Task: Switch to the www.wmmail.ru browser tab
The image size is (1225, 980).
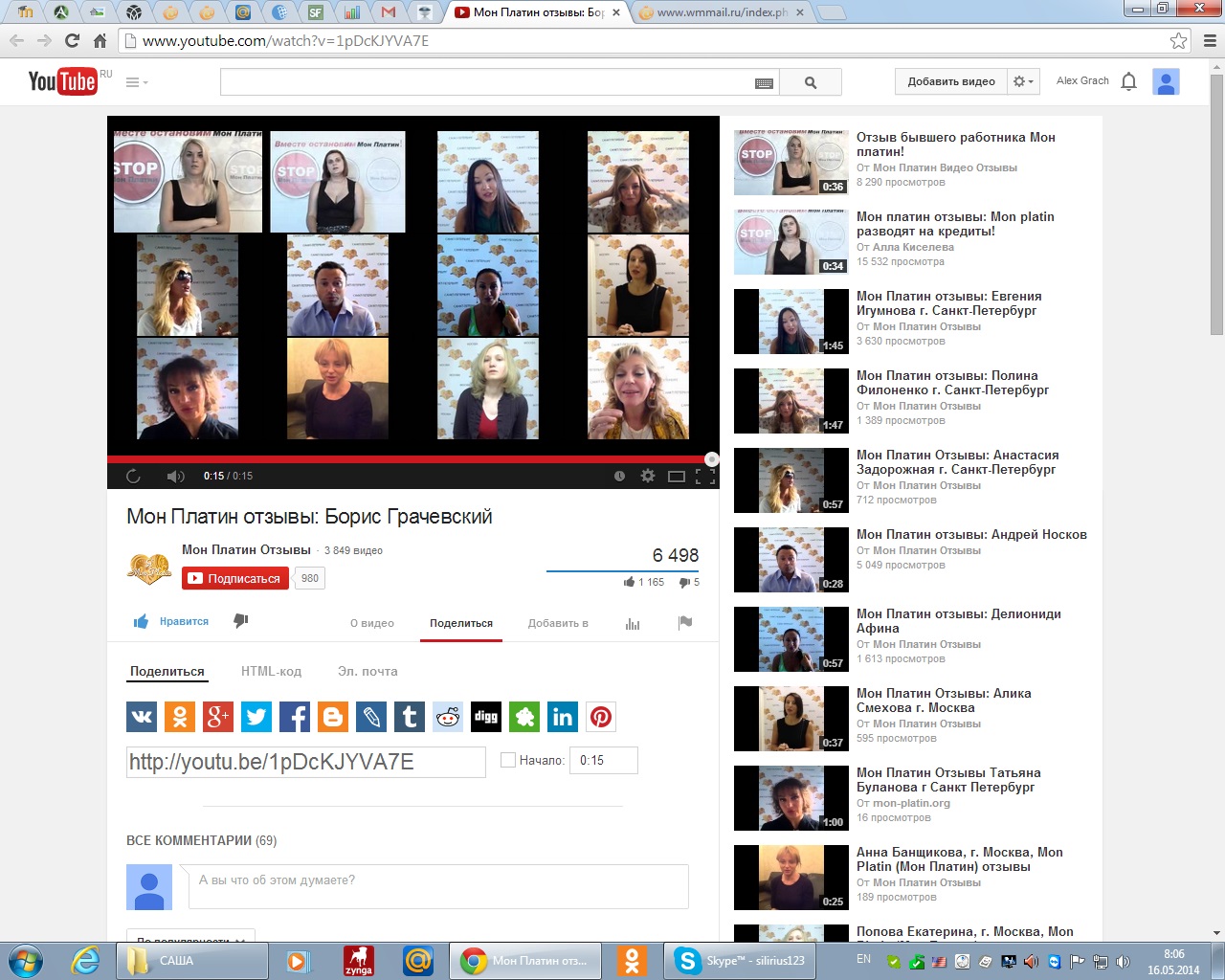Action: tap(723, 12)
